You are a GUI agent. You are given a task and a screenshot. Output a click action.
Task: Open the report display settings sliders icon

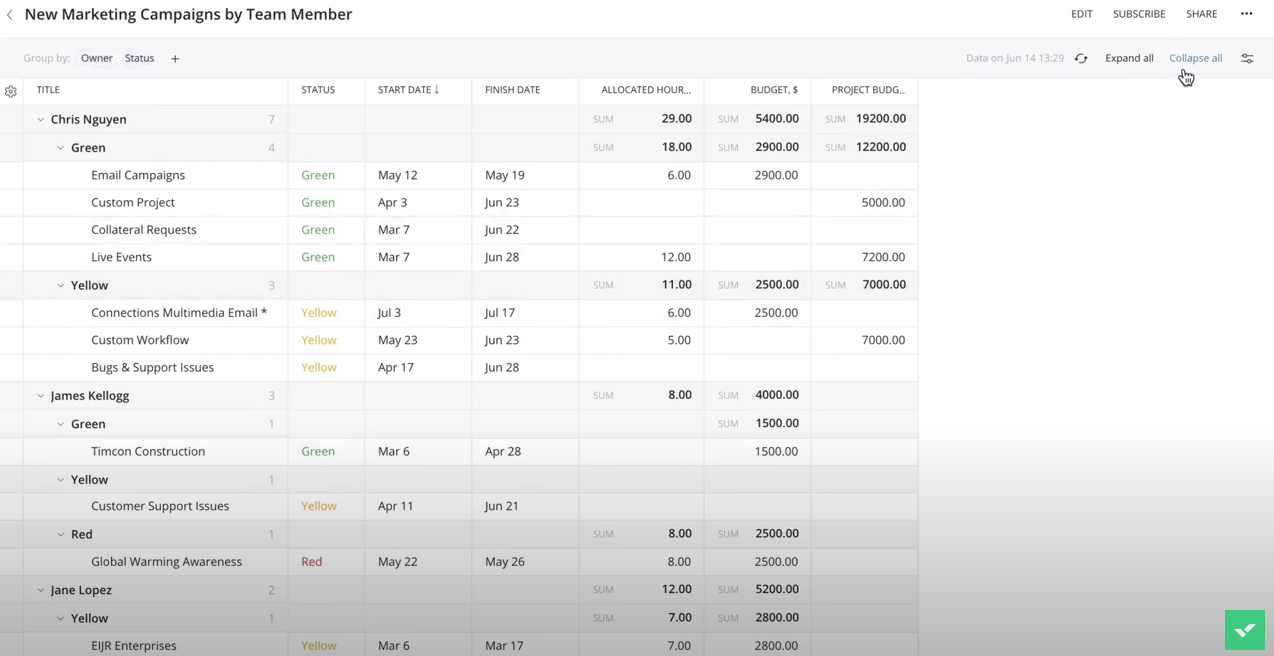[x=1247, y=58]
